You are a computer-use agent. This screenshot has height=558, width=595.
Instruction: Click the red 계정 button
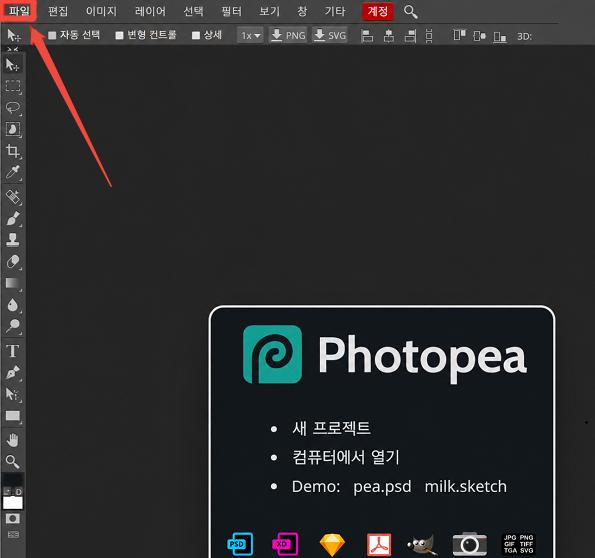[378, 12]
